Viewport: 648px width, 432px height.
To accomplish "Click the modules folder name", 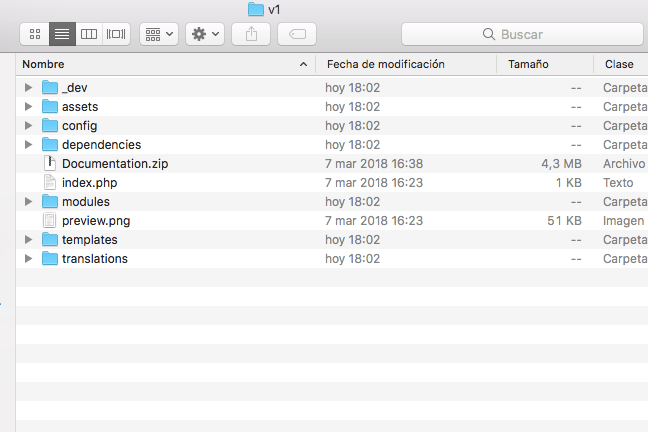I will pyautogui.click(x=86, y=202).
